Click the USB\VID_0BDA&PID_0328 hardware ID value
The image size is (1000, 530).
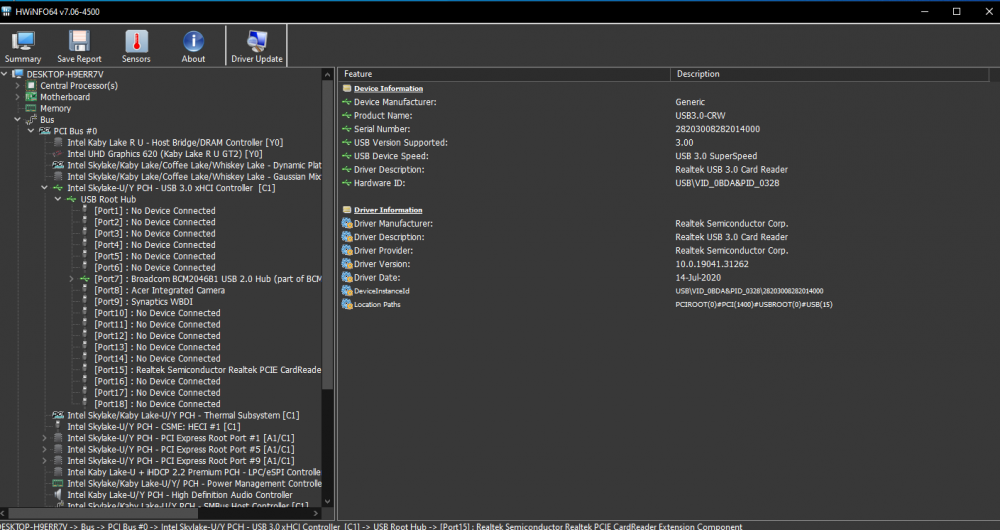point(727,183)
